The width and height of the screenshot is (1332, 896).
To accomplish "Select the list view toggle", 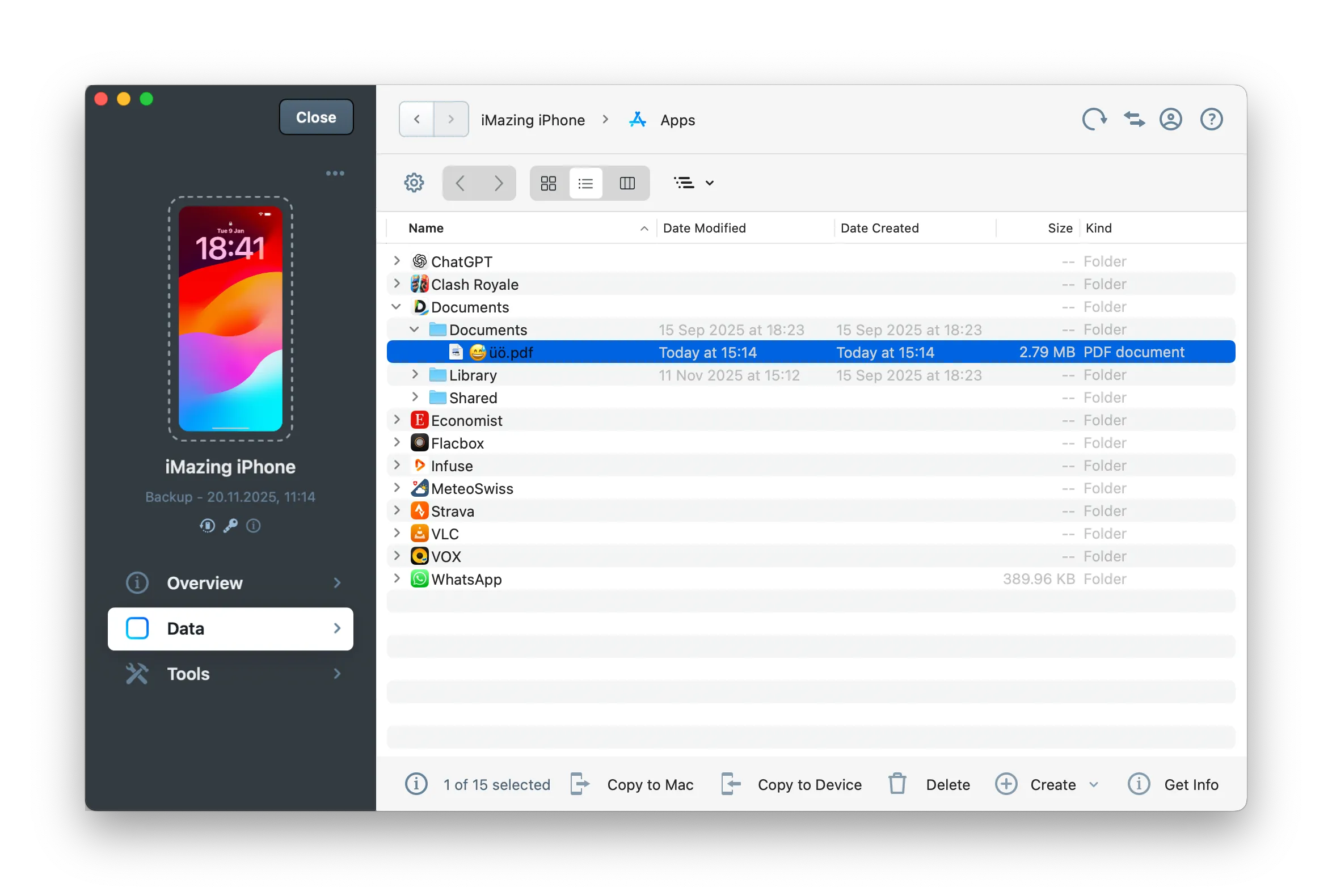I will [585, 183].
